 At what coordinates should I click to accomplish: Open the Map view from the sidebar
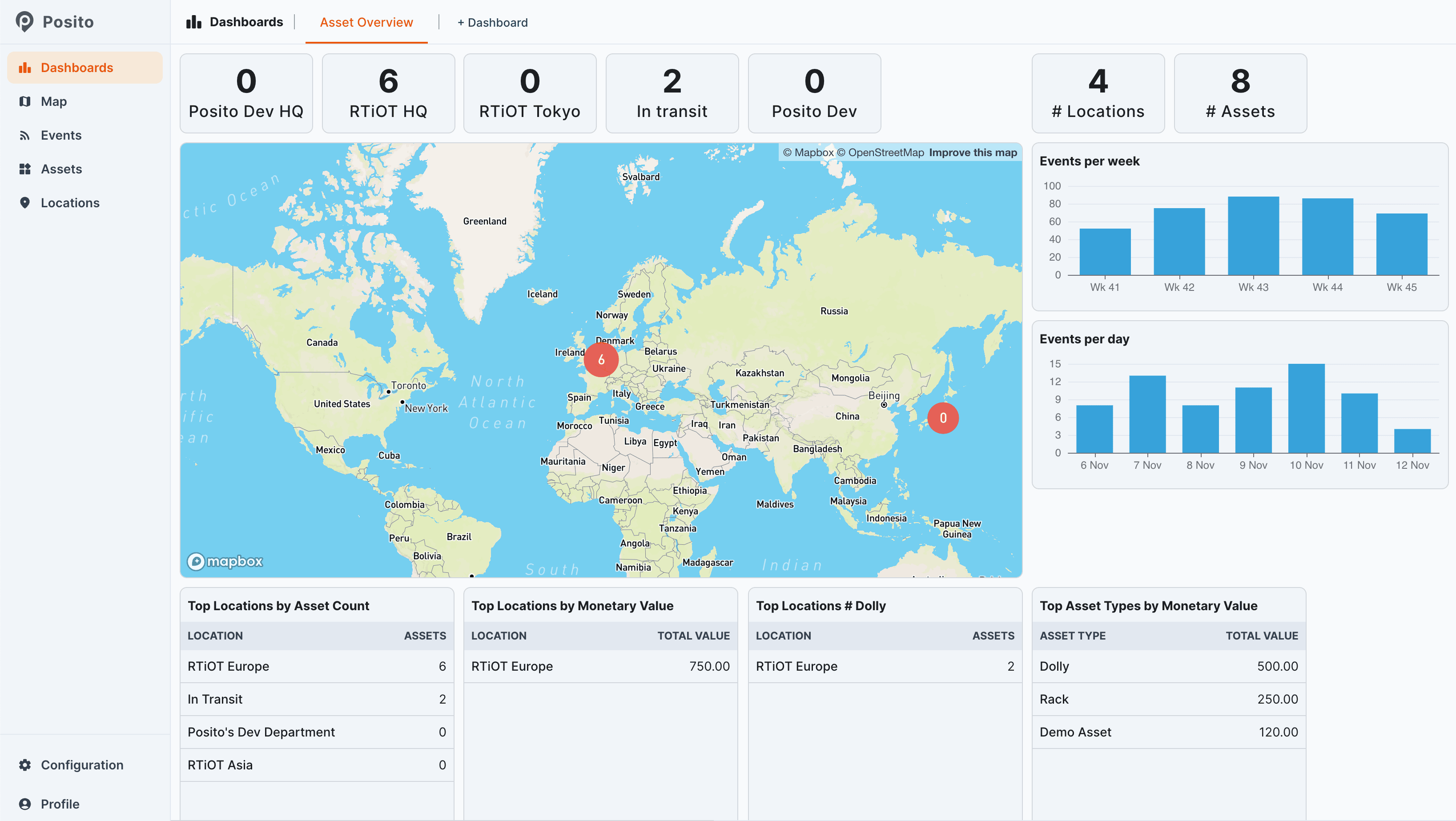[x=25, y=101]
